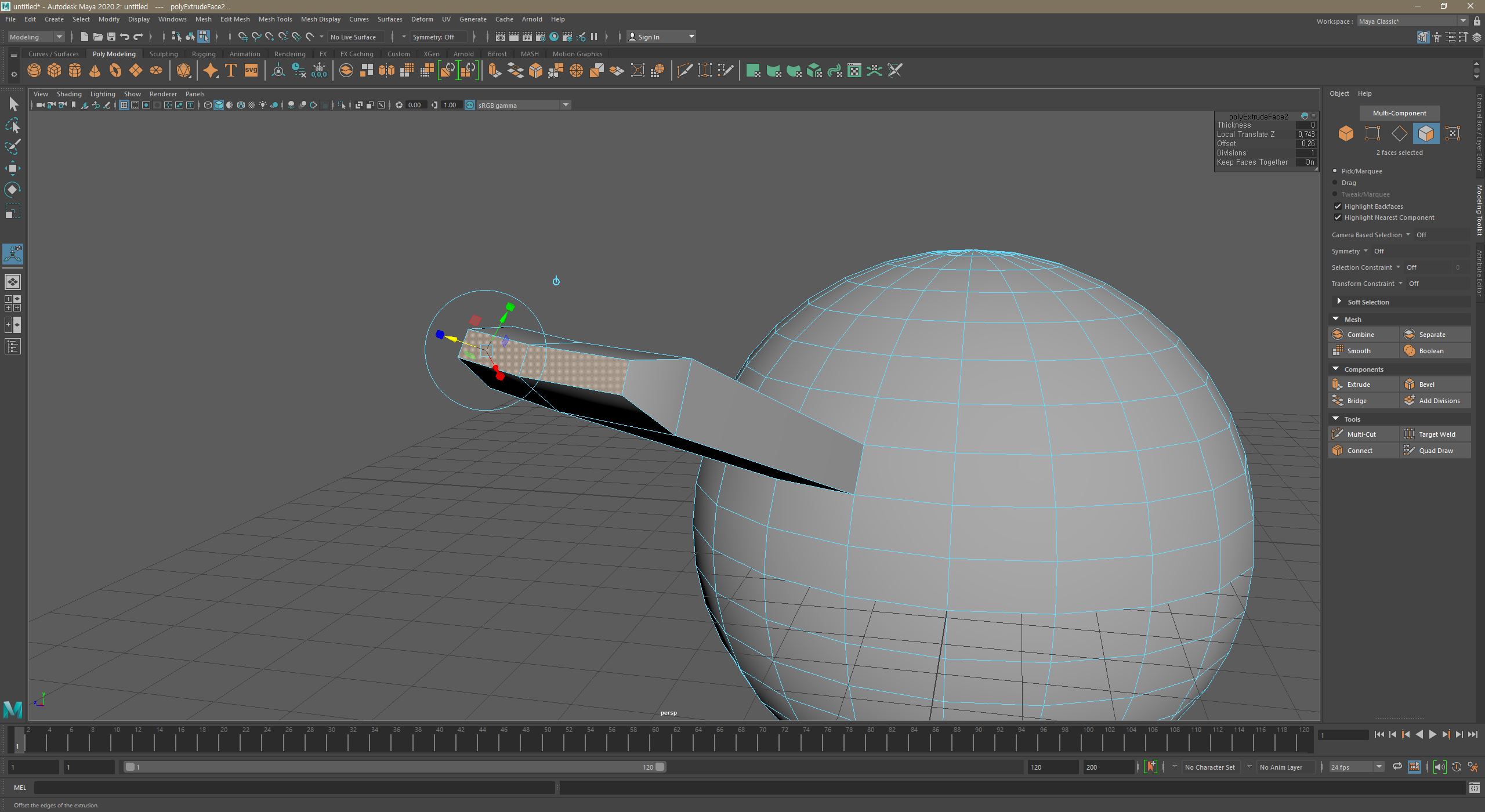
Task: Click the polygon Type tool shelf icon
Action: (230, 71)
